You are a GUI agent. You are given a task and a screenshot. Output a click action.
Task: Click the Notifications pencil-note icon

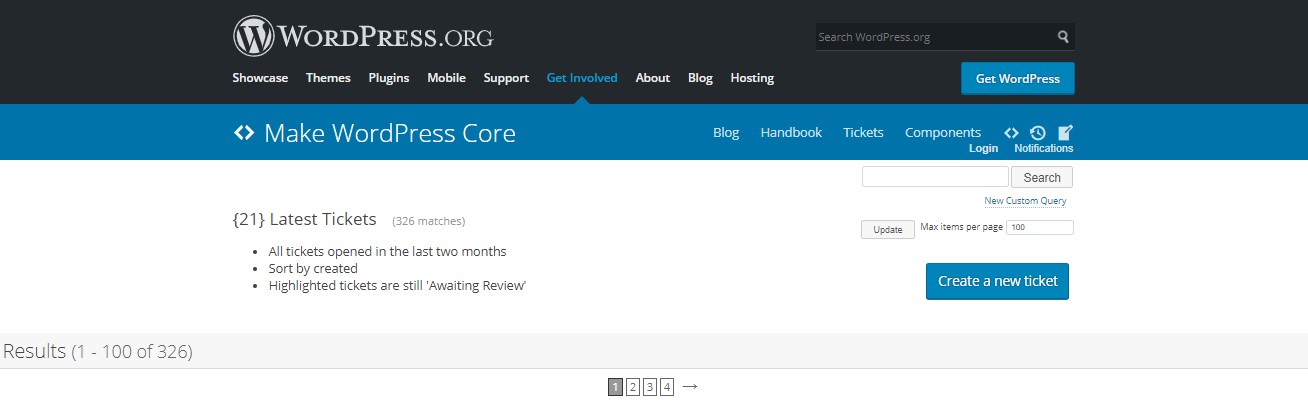coord(1065,132)
